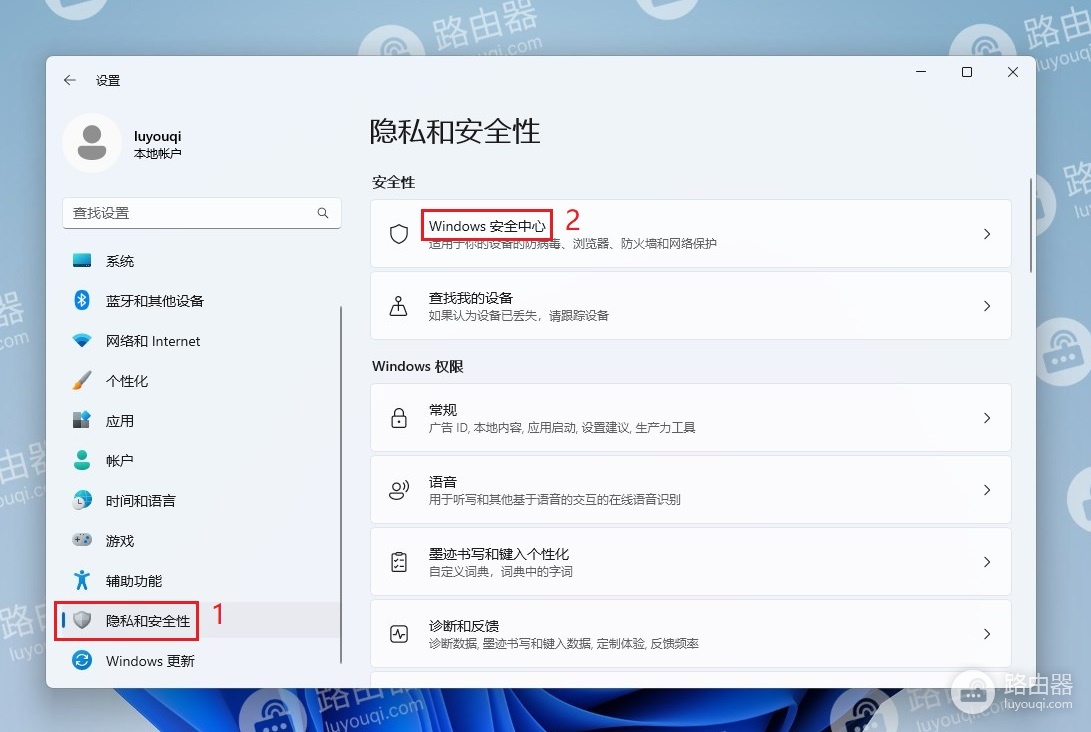Viewport: 1091px width, 732px height.
Task: Click the clipboard icon for 墨迹书写和键入个性化
Action: pos(399,562)
